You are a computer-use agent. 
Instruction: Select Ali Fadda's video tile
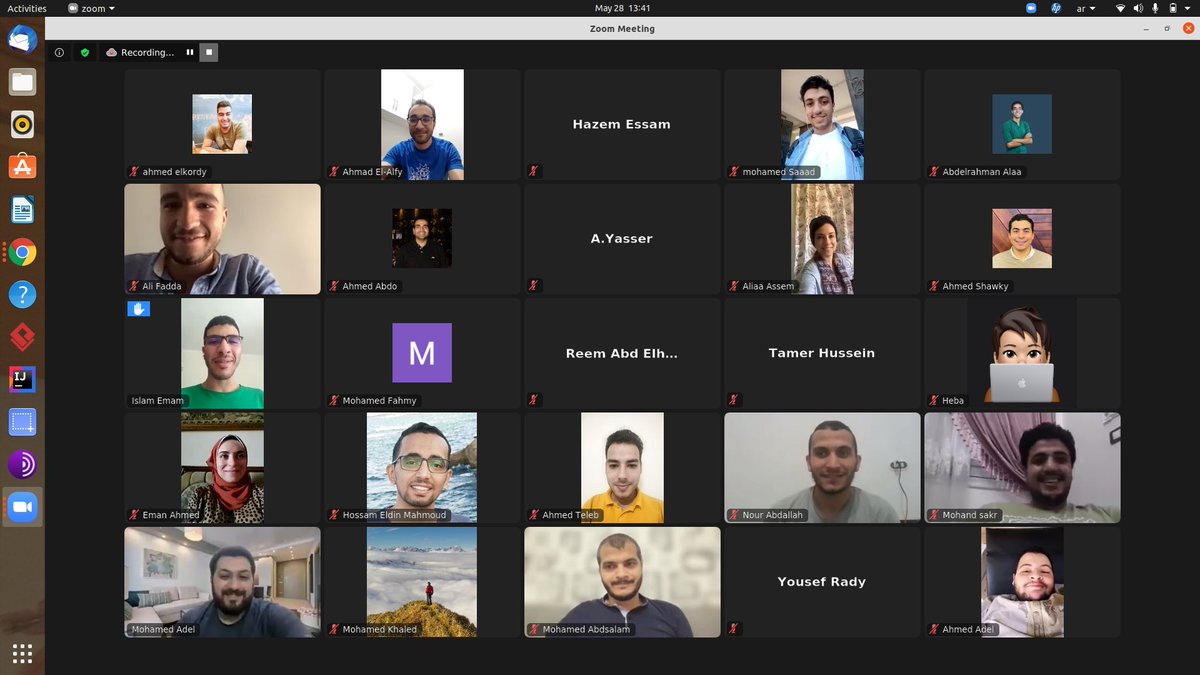pyautogui.click(x=222, y=239)
